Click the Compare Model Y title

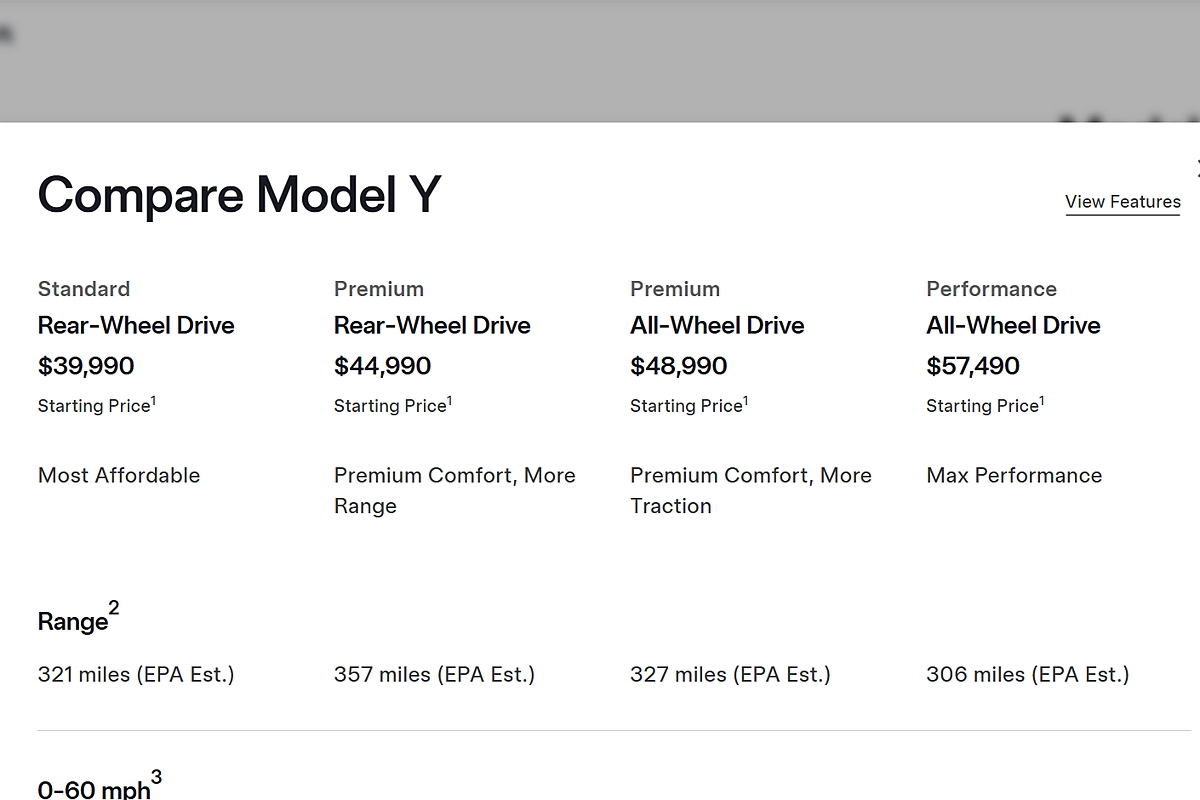point(239,194)
